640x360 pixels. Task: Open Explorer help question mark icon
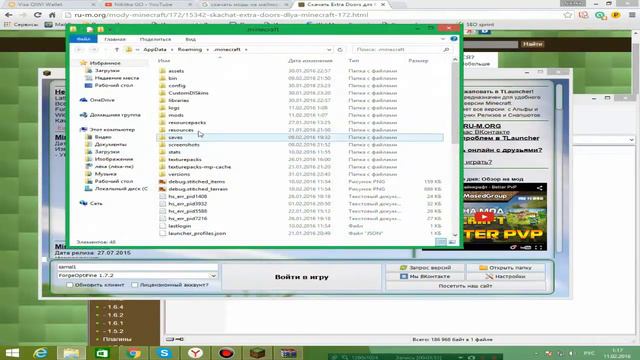[x=453, y=39]
